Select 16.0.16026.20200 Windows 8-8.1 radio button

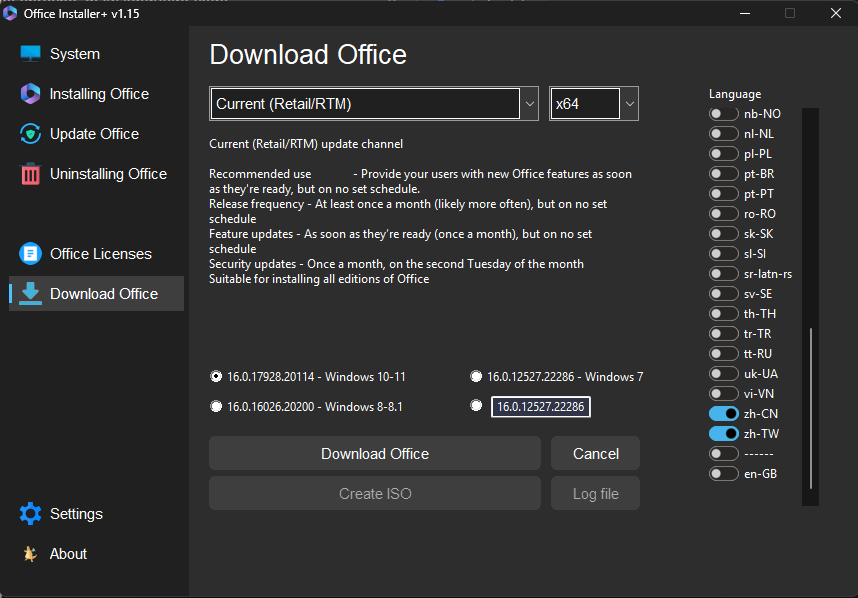tap(216, 407)
